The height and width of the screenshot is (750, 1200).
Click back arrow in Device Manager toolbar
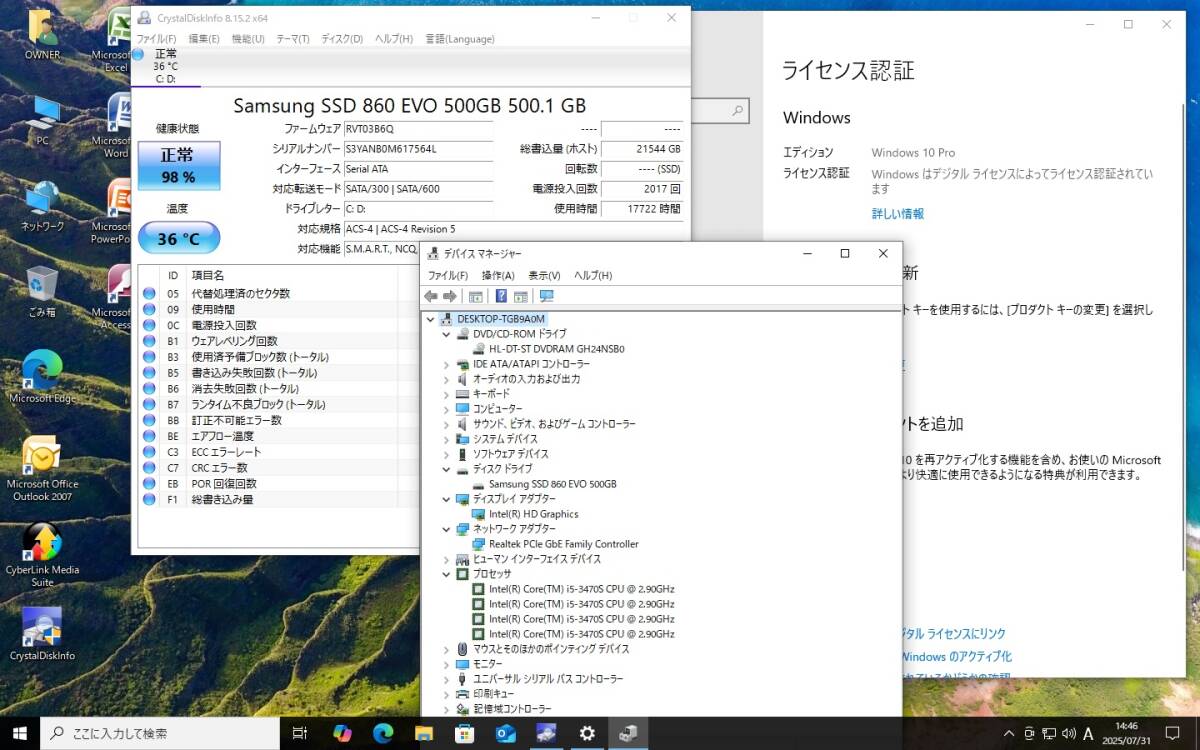click(x=431, y=296)
